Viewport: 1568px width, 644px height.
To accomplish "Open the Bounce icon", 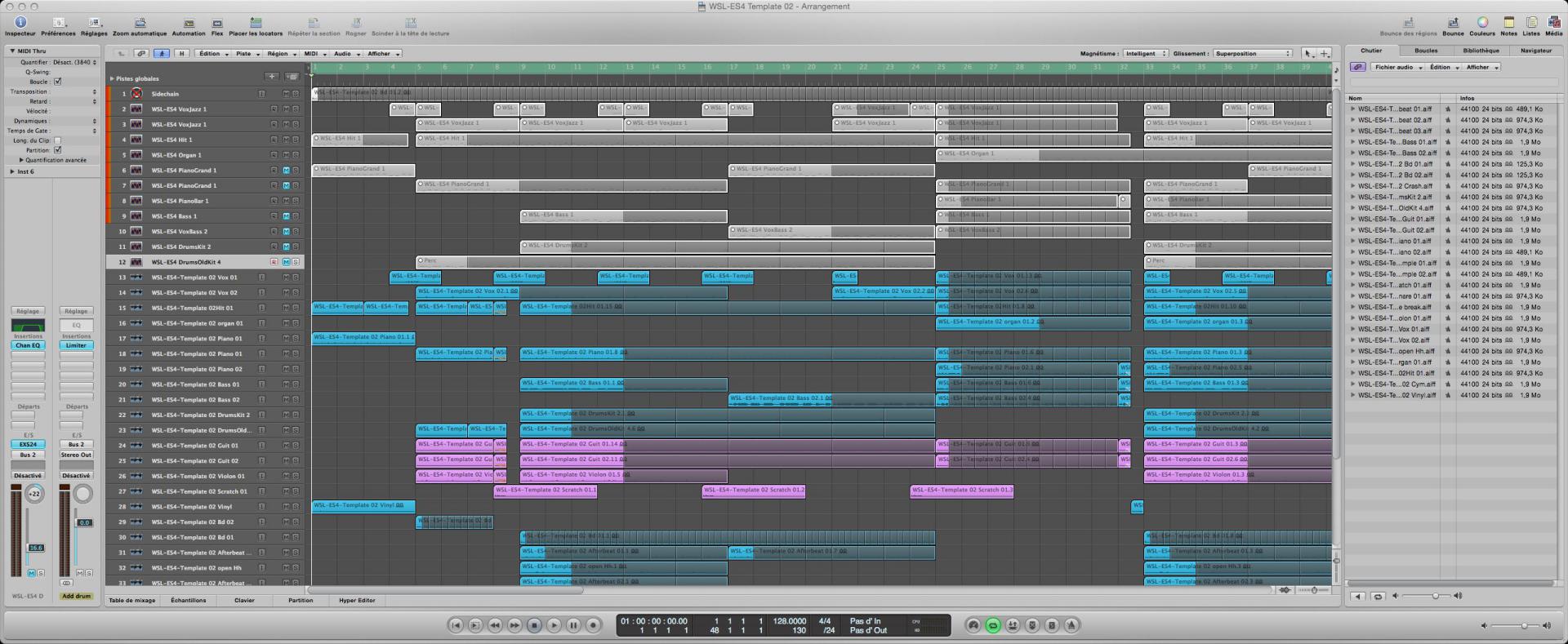I will 1453,23.
